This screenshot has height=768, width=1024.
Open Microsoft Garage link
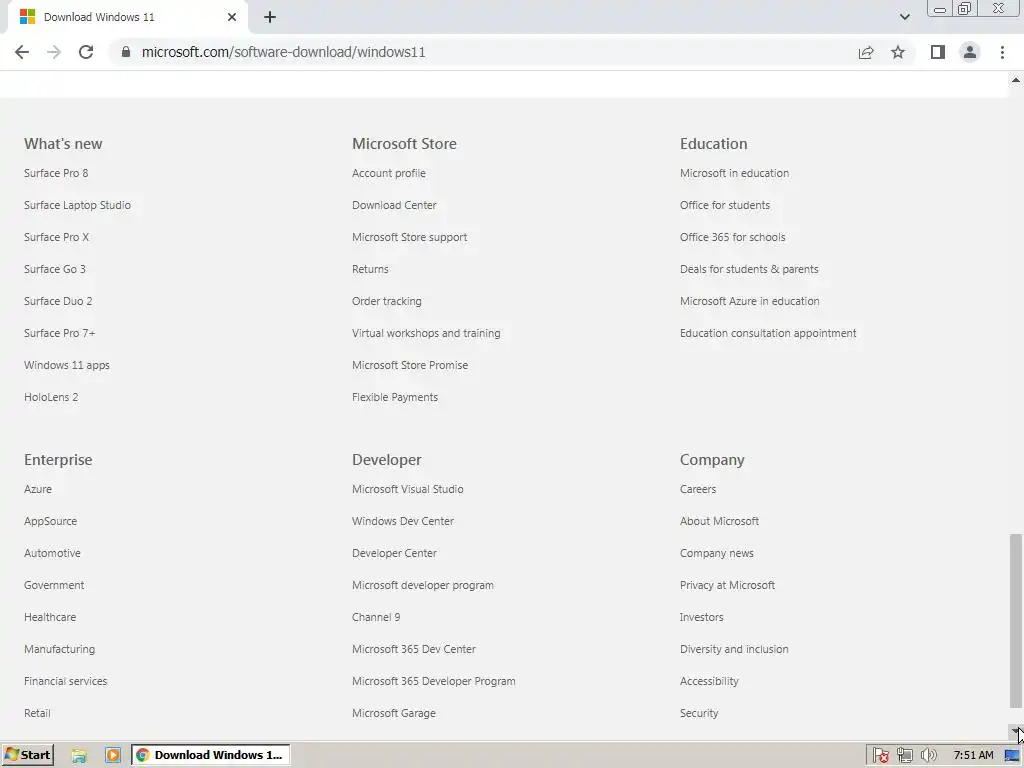click(394, 713)
